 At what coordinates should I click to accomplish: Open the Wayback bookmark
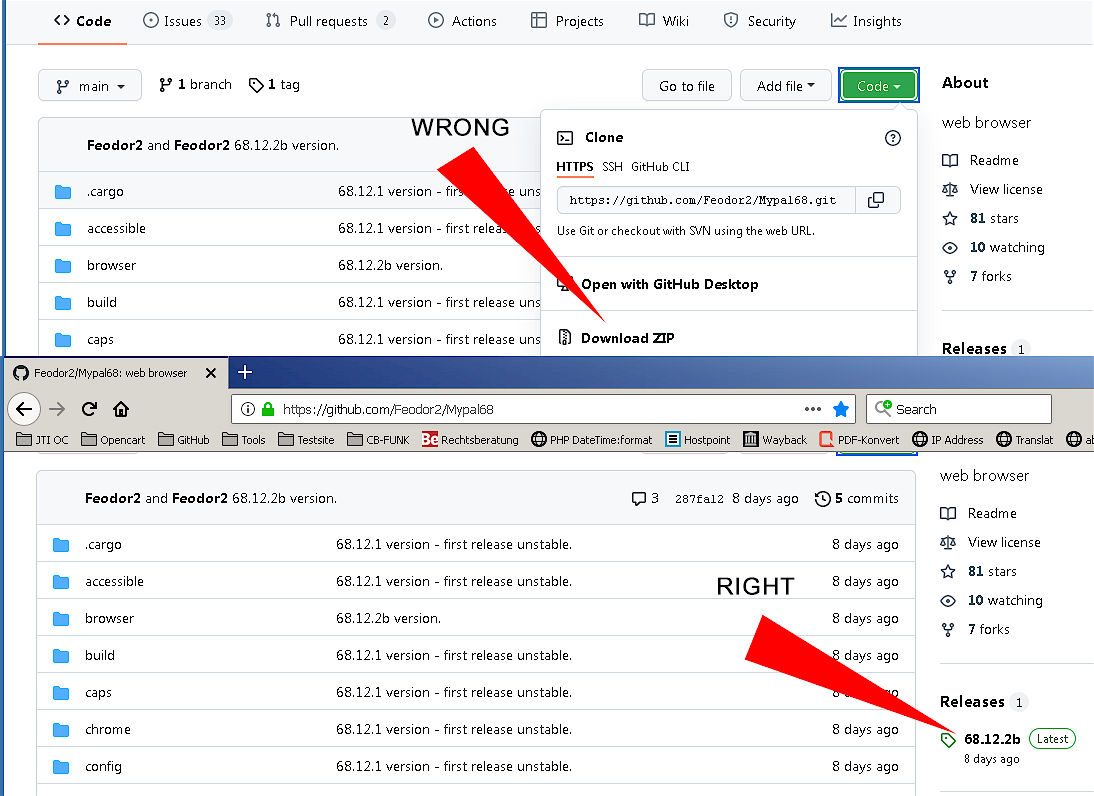(775, 440)
